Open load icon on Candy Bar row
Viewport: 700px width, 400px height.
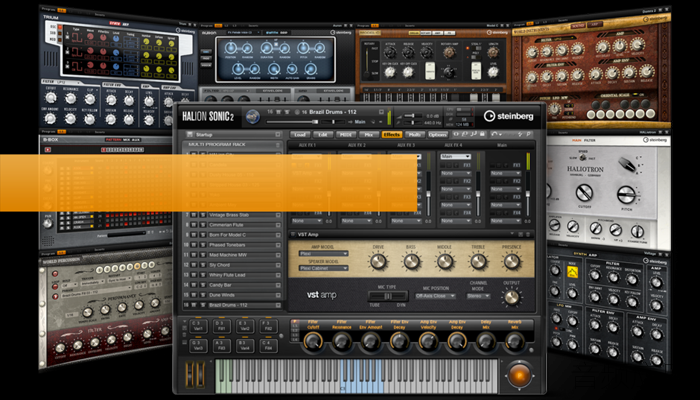coord(278,285)
